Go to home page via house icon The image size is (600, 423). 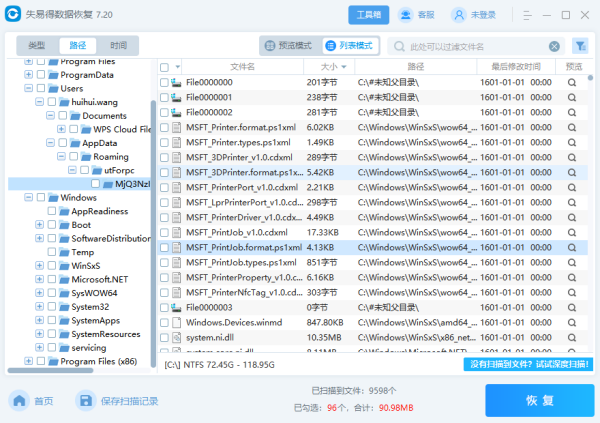[19, 401]
